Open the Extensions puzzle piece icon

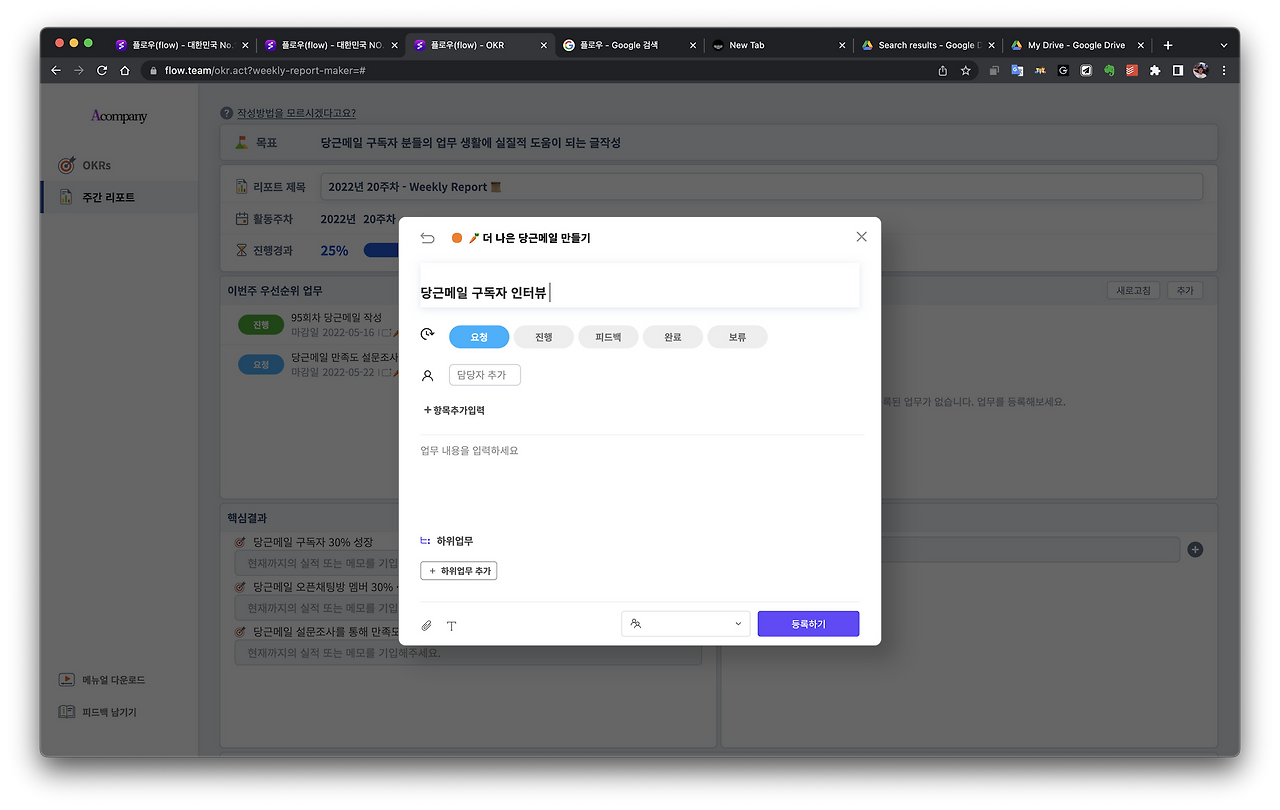pos(1155,70)
